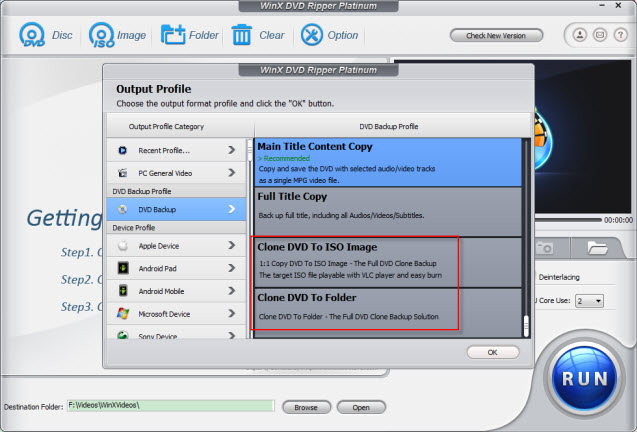Click the mail envelope icon

[x=600, y=35]
